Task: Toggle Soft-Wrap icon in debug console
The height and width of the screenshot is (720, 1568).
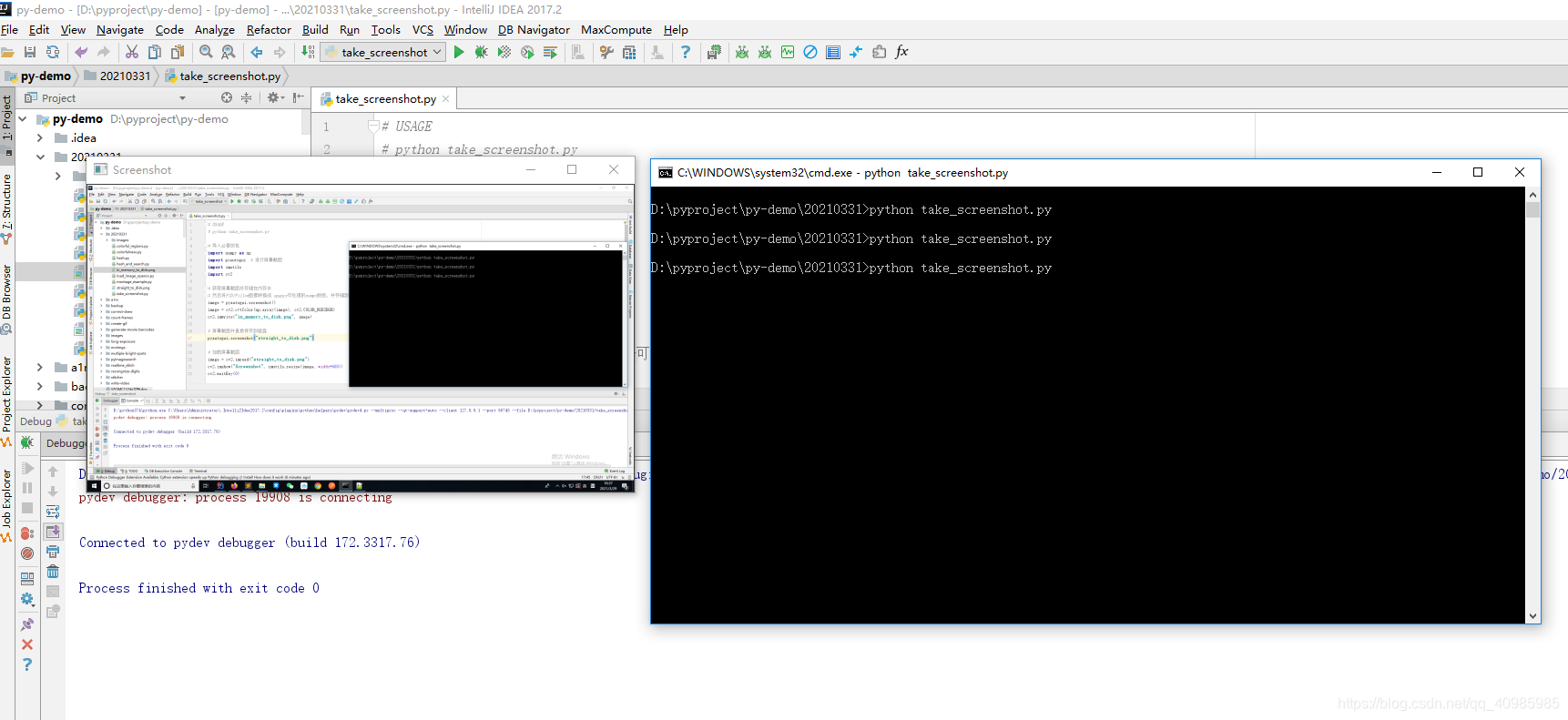Action: (53, 512)
